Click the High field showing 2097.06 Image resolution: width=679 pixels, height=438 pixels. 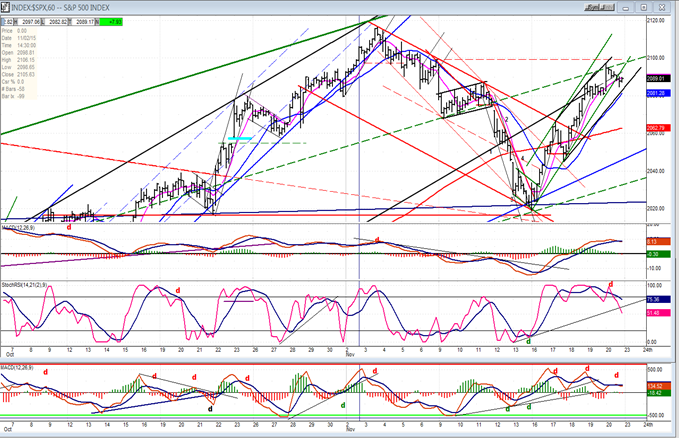pyautogui.click(x=30, y=22)
